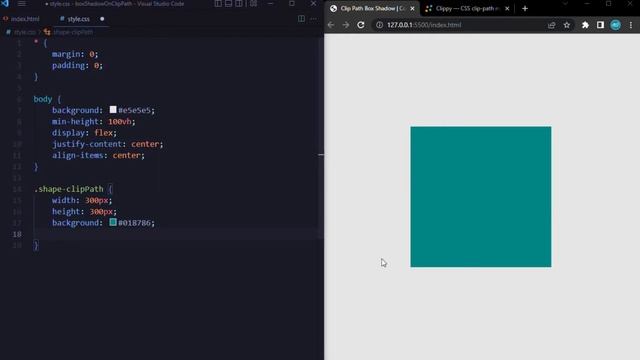Click the '.shape-clipPath' selector text
The width and height of the screenshot is (640, 360).
(x=69, y=189)
